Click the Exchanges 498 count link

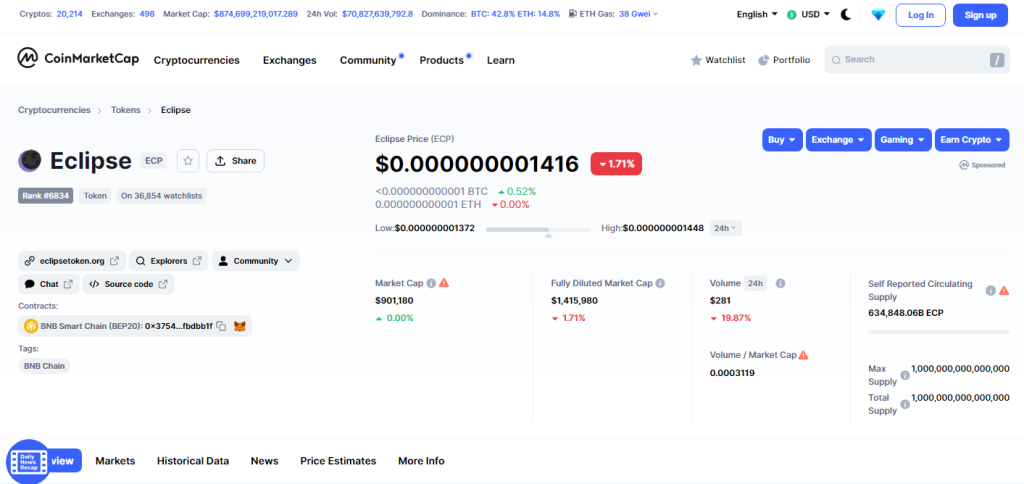click(x=147, y=13)
